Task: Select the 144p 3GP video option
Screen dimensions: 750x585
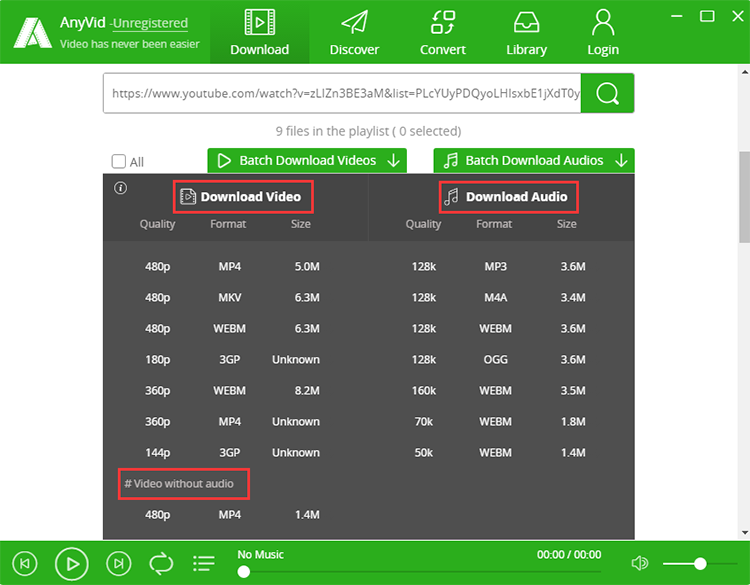Action: coord(232,453)
